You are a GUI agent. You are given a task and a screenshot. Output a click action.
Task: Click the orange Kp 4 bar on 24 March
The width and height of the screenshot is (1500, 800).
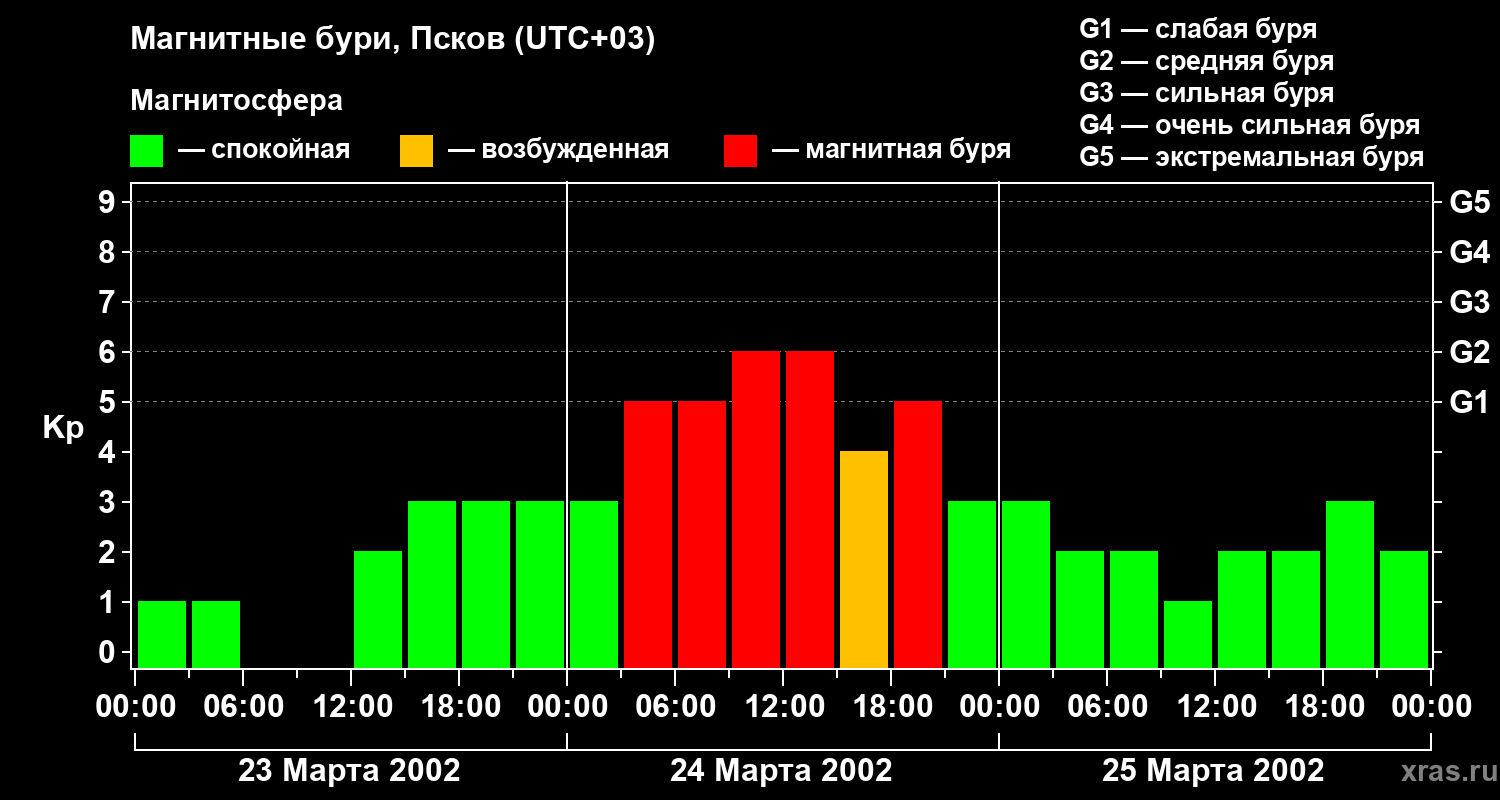coord(864,560)
